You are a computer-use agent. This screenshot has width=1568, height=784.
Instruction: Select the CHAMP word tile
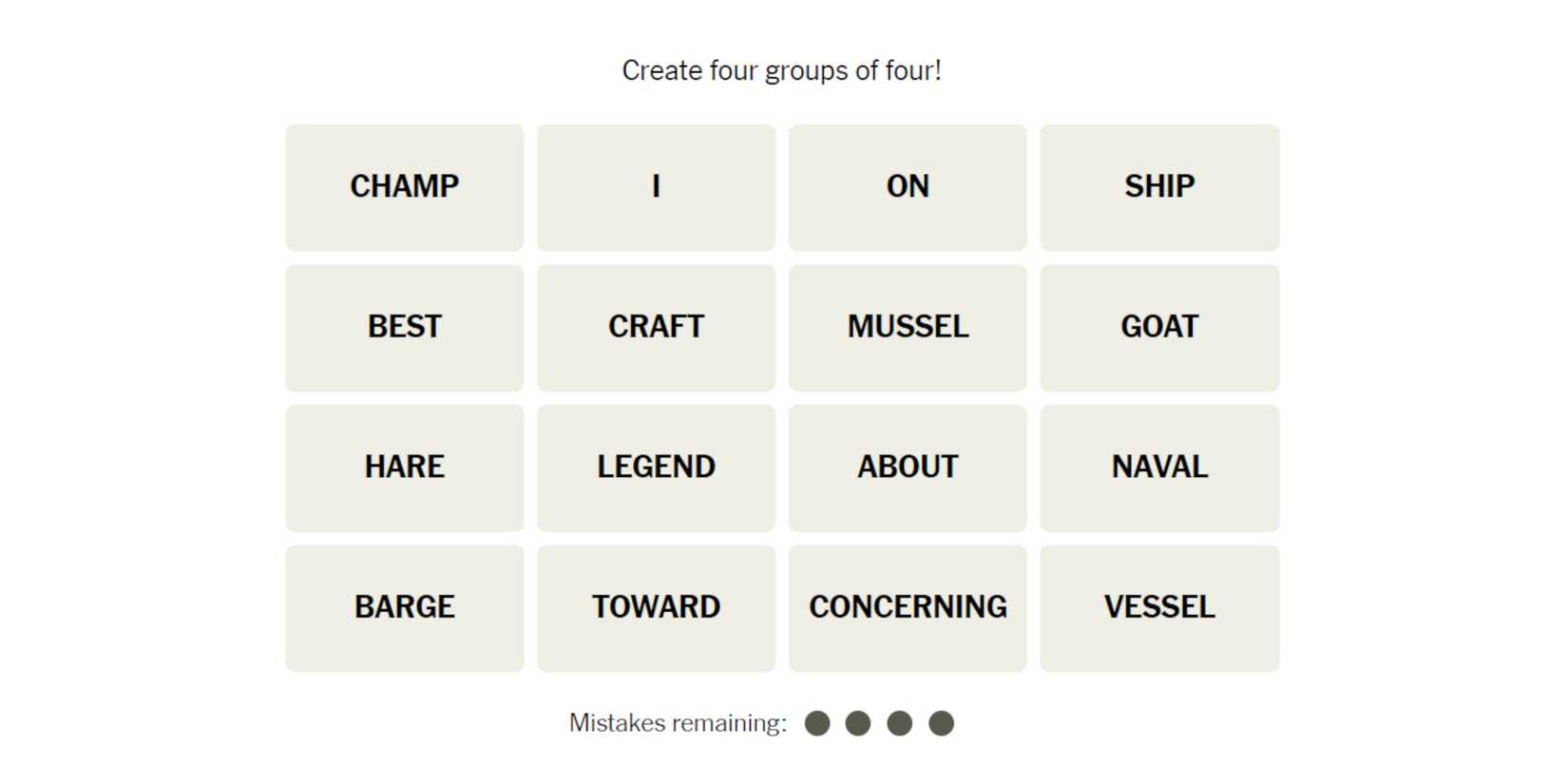(x=404, y=187)
